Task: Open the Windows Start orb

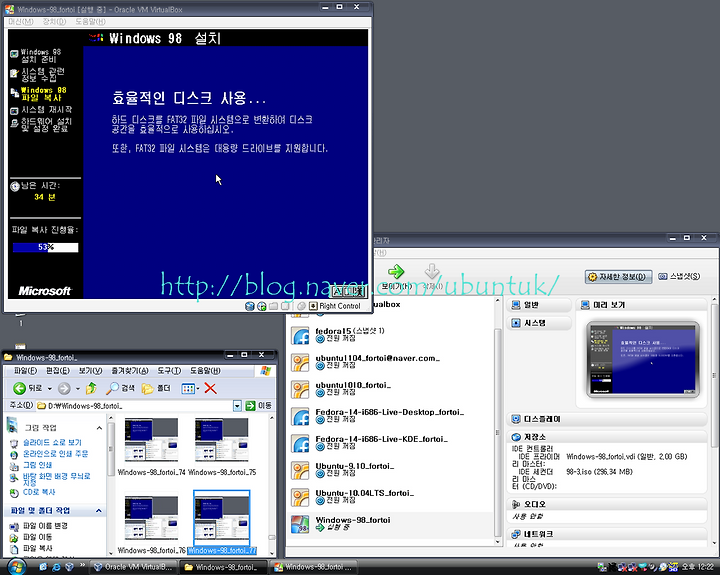Action: [x=16, y=567]
